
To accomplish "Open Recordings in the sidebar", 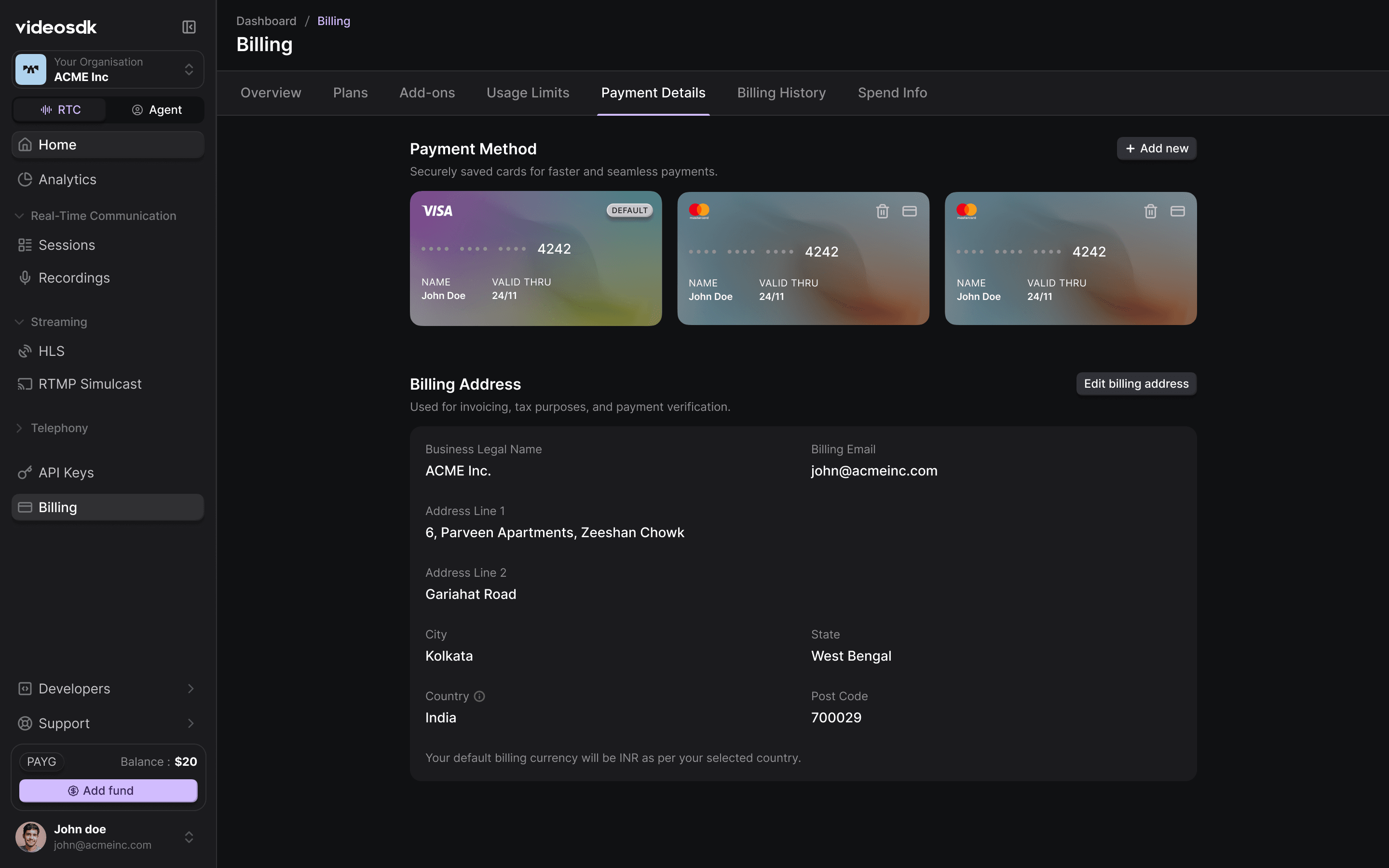I will tap(73, 278).
